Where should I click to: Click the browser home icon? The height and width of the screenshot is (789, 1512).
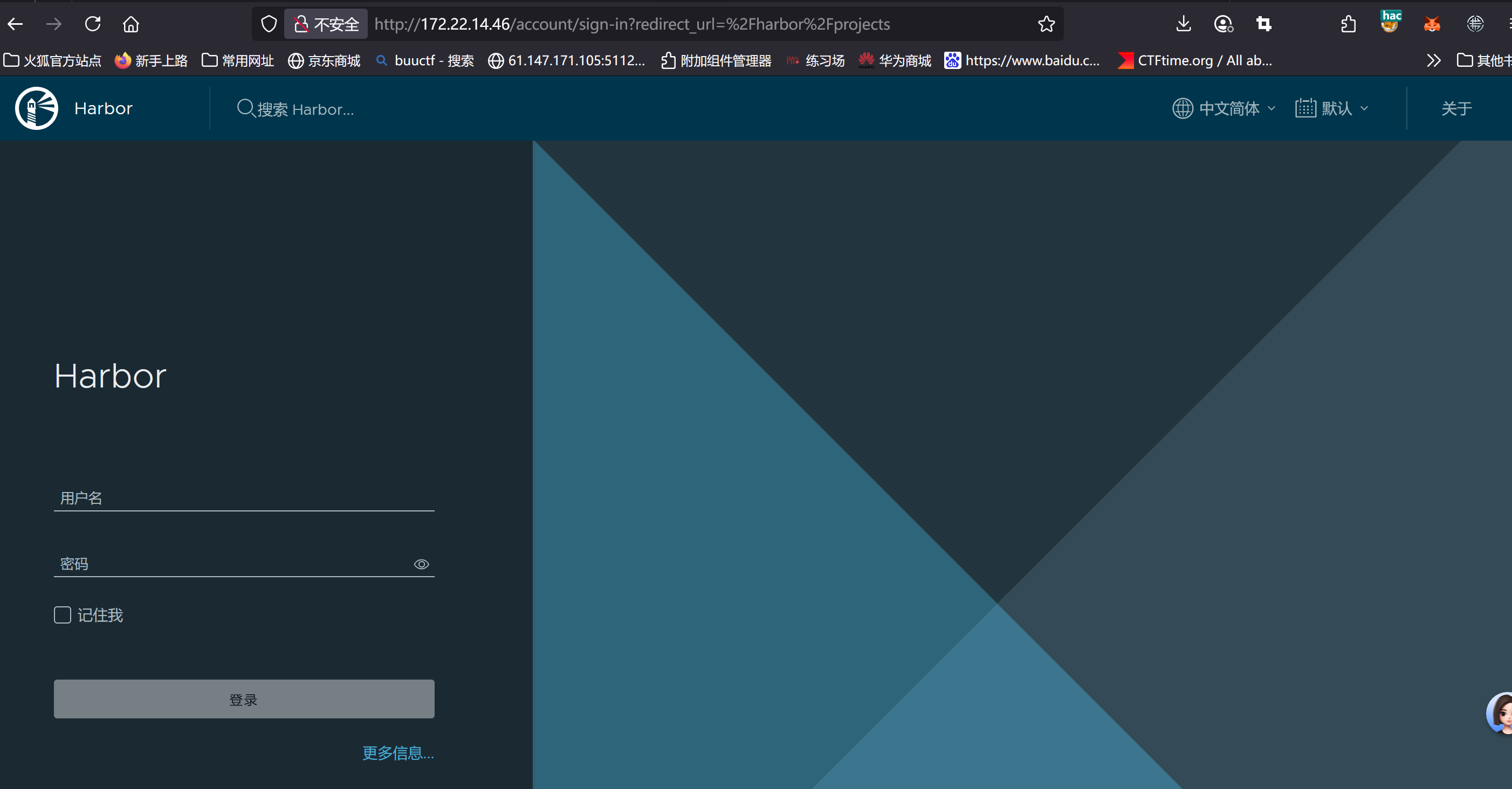(131, 24)
